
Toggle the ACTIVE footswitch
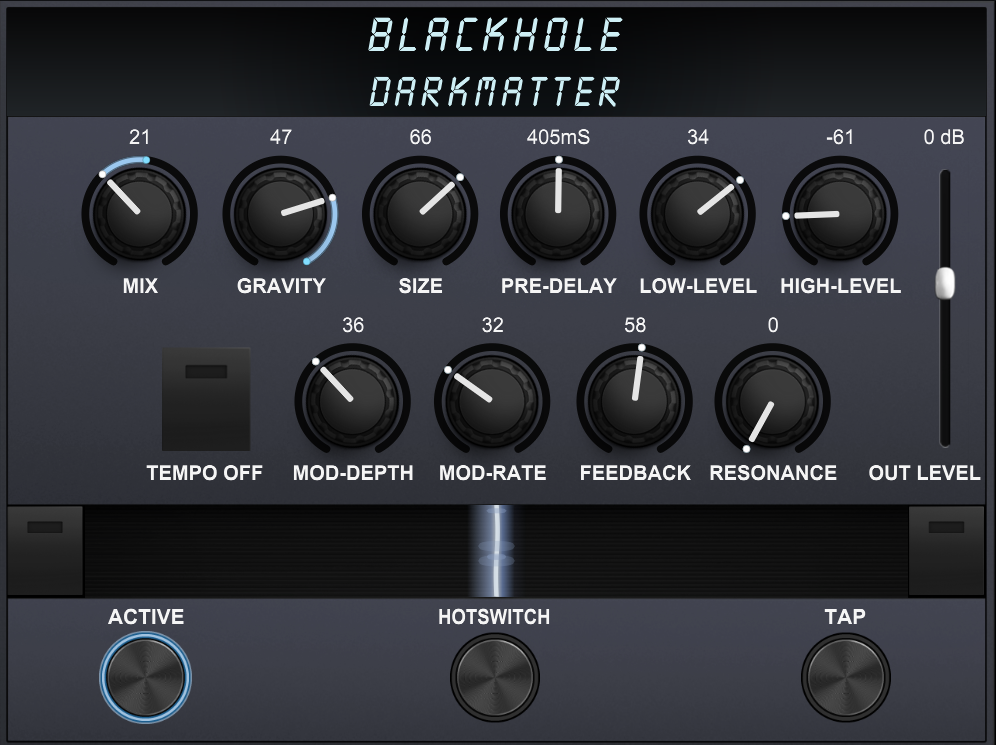pos(145,677)
